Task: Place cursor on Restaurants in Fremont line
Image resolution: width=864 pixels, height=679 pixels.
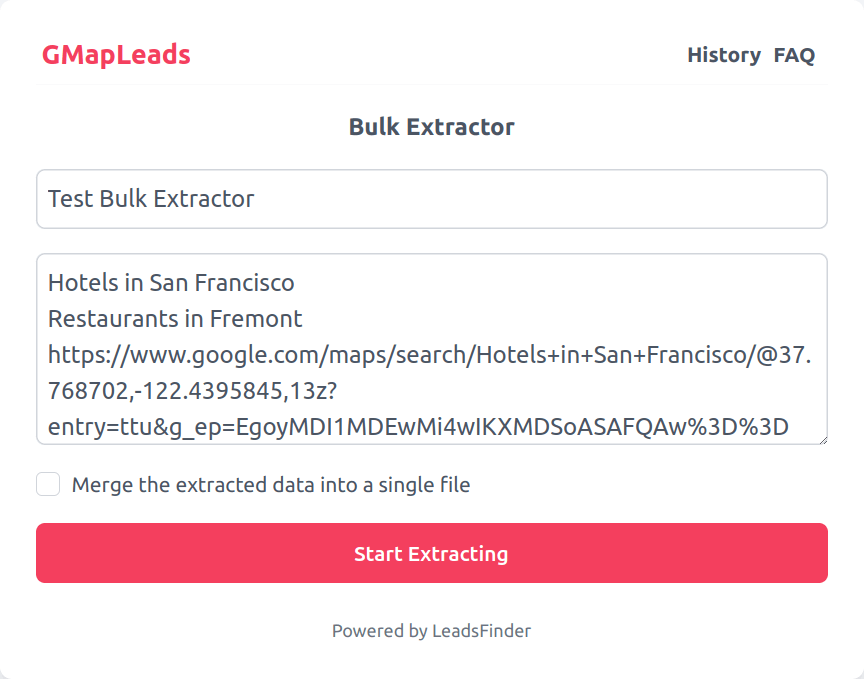Action: pyautogui.click(x=175, y=319)
